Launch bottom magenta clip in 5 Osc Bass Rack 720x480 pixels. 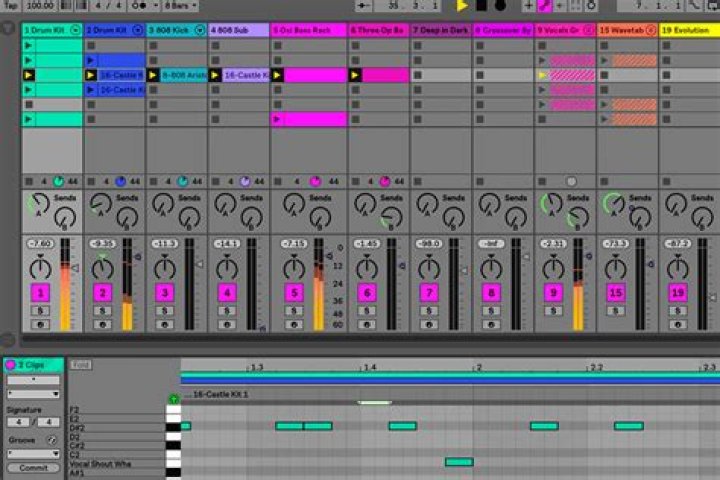277,119
